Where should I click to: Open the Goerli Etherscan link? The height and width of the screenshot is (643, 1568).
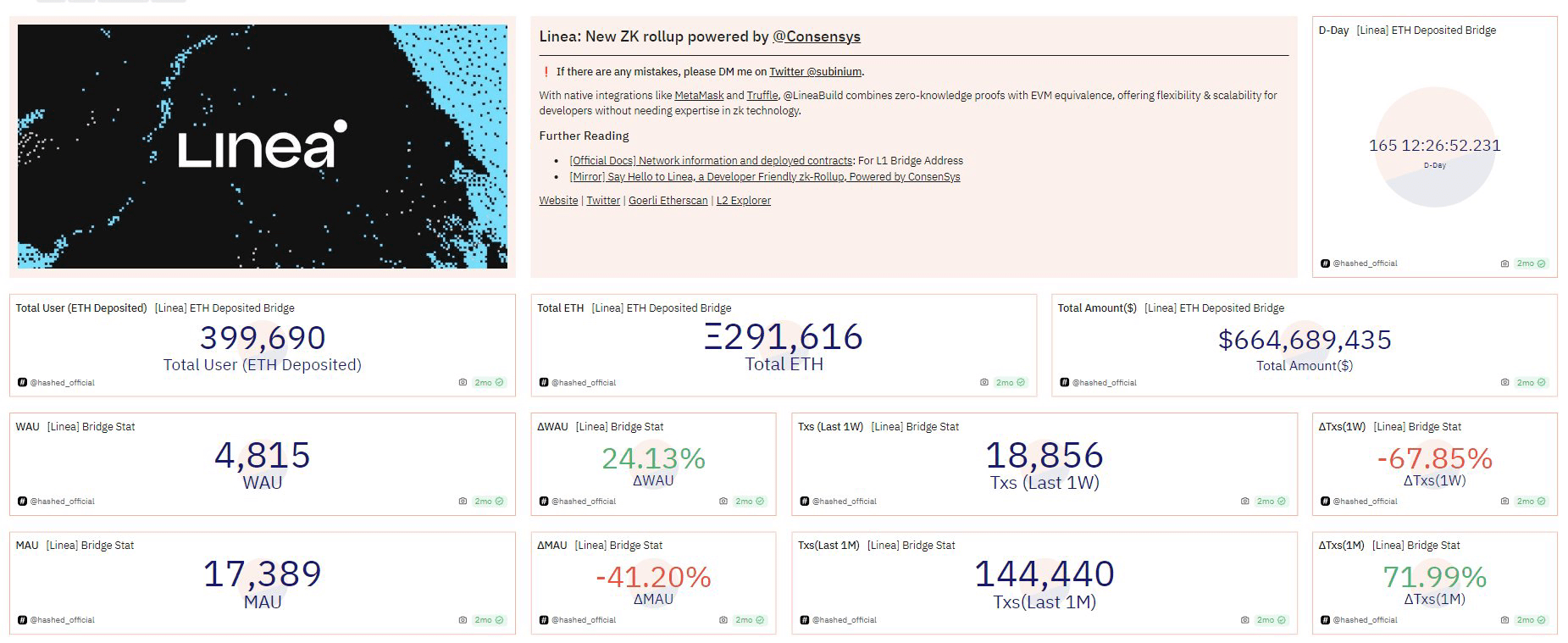(668, 201)
